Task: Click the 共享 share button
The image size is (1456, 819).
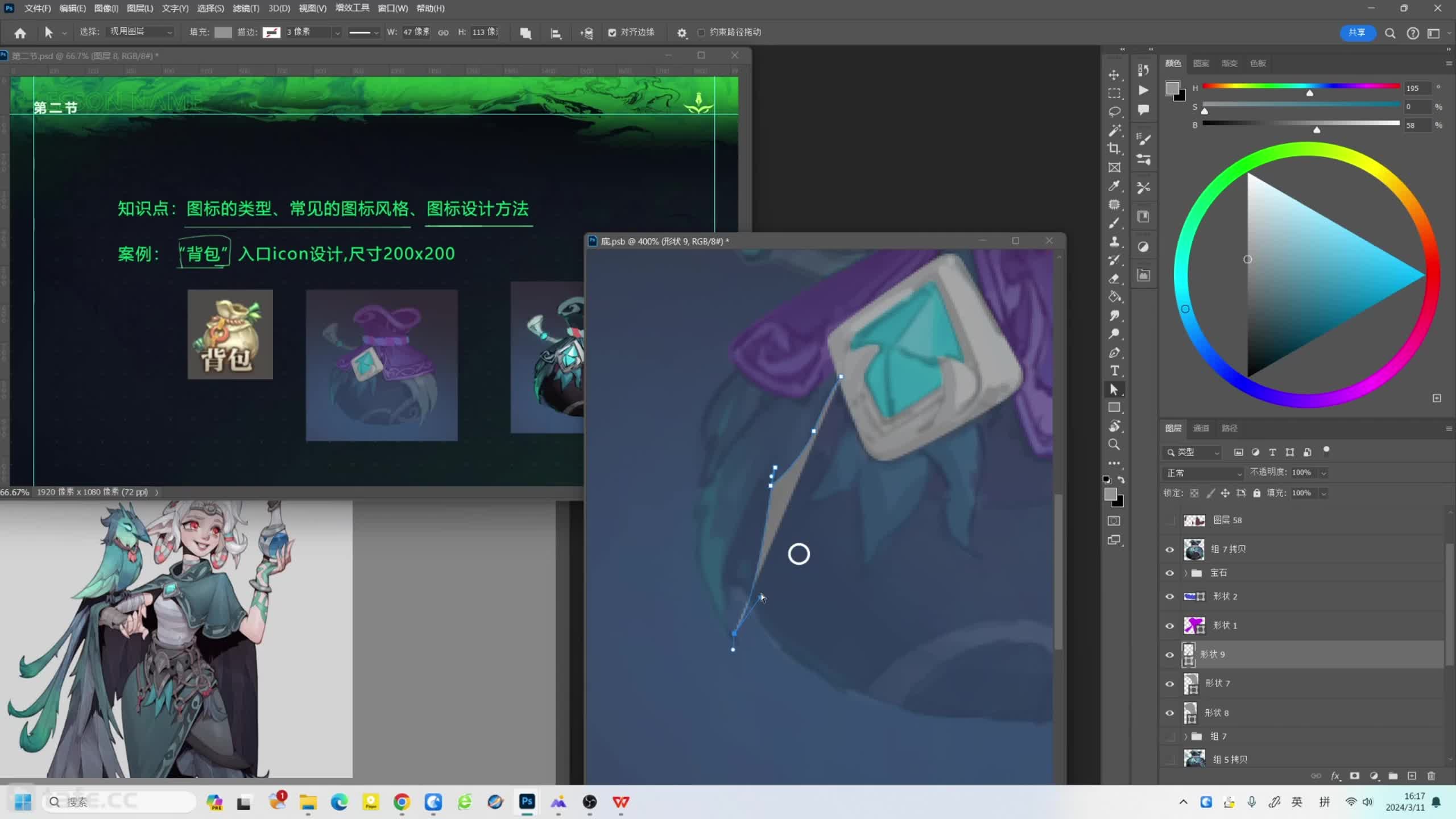Action: point(1357,33)
